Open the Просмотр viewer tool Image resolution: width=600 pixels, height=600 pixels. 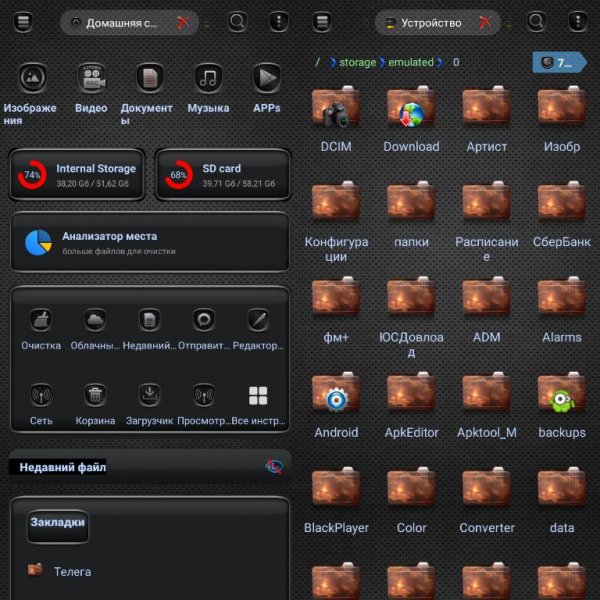click(x=204, y=395)
